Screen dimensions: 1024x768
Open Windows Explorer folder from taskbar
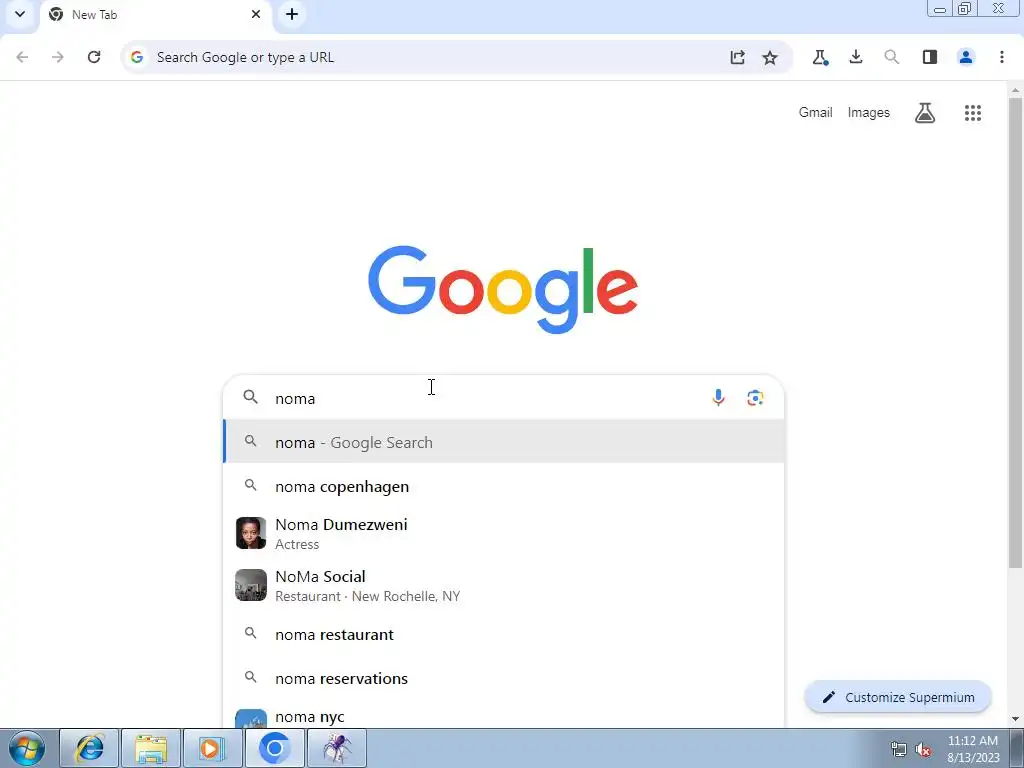point(151,748)
